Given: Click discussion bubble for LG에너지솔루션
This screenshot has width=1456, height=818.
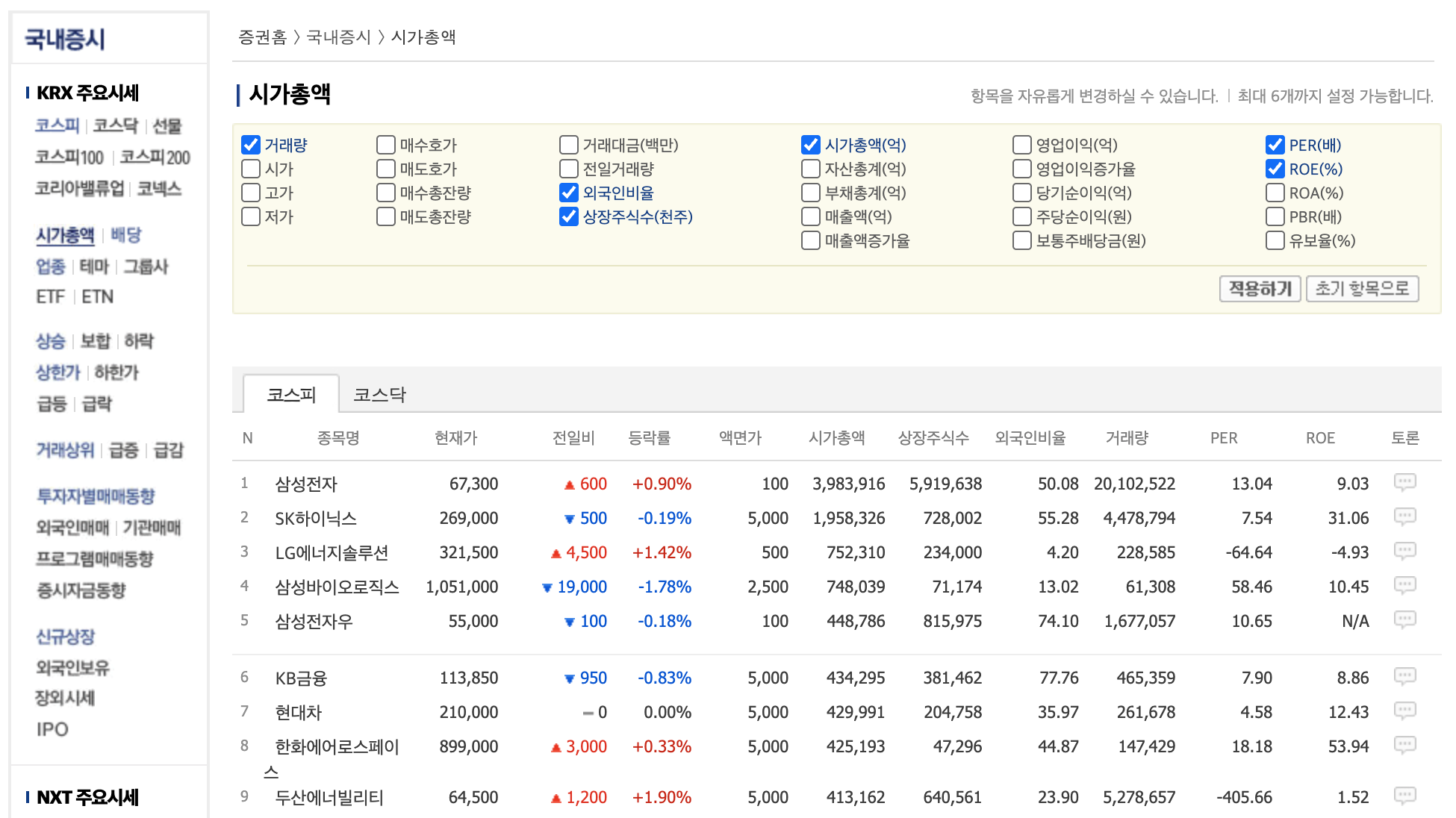Looking at the screenshot, I should 1404,551.
